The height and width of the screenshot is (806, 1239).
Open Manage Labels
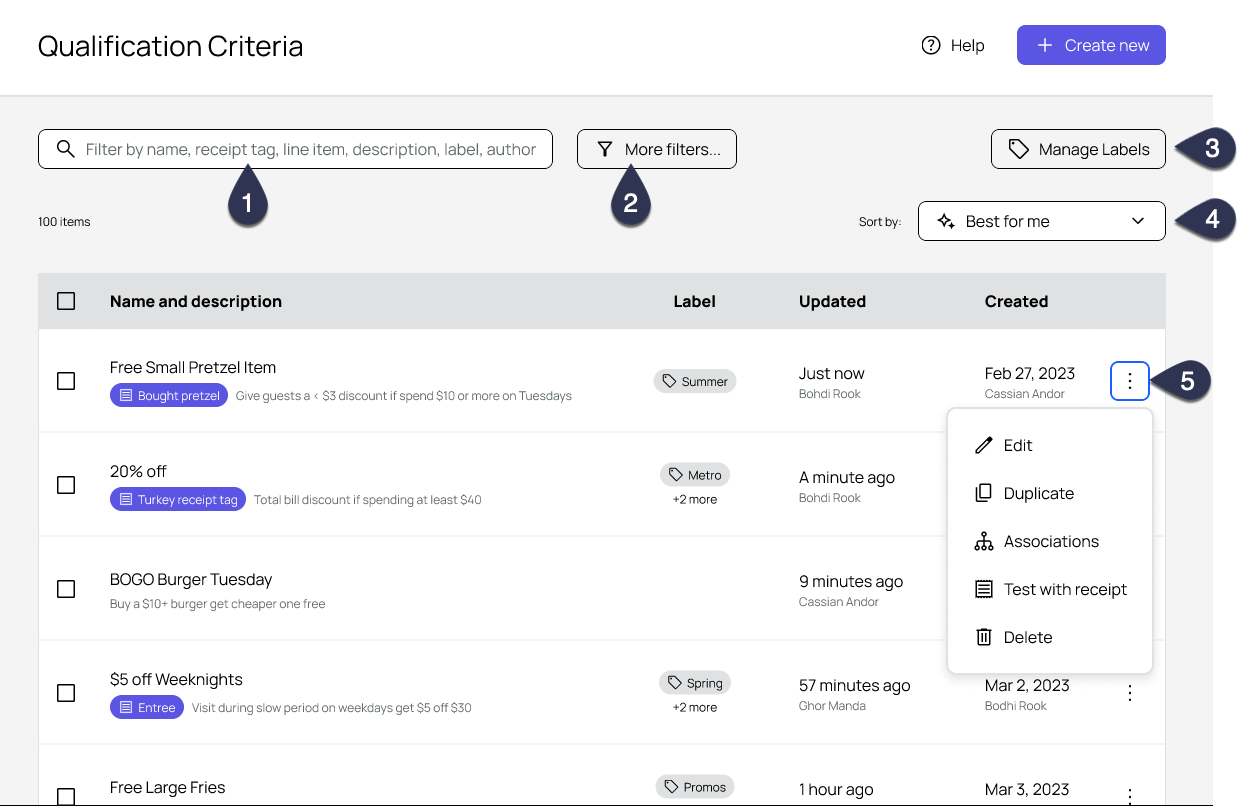[1078, 149]
